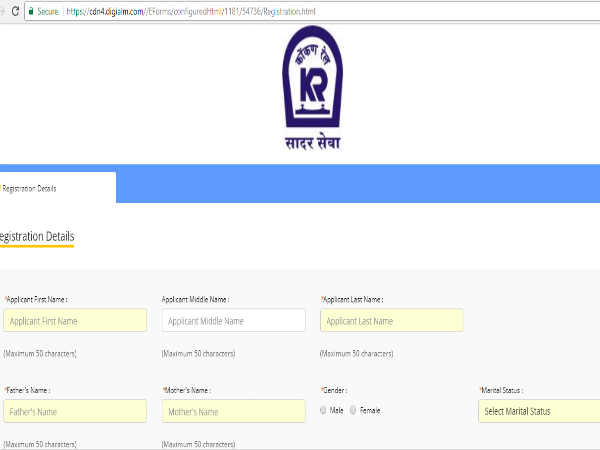Click the Hindi slogan text below the logo
The height and width of the screenshot is (450, 600).
313,143
